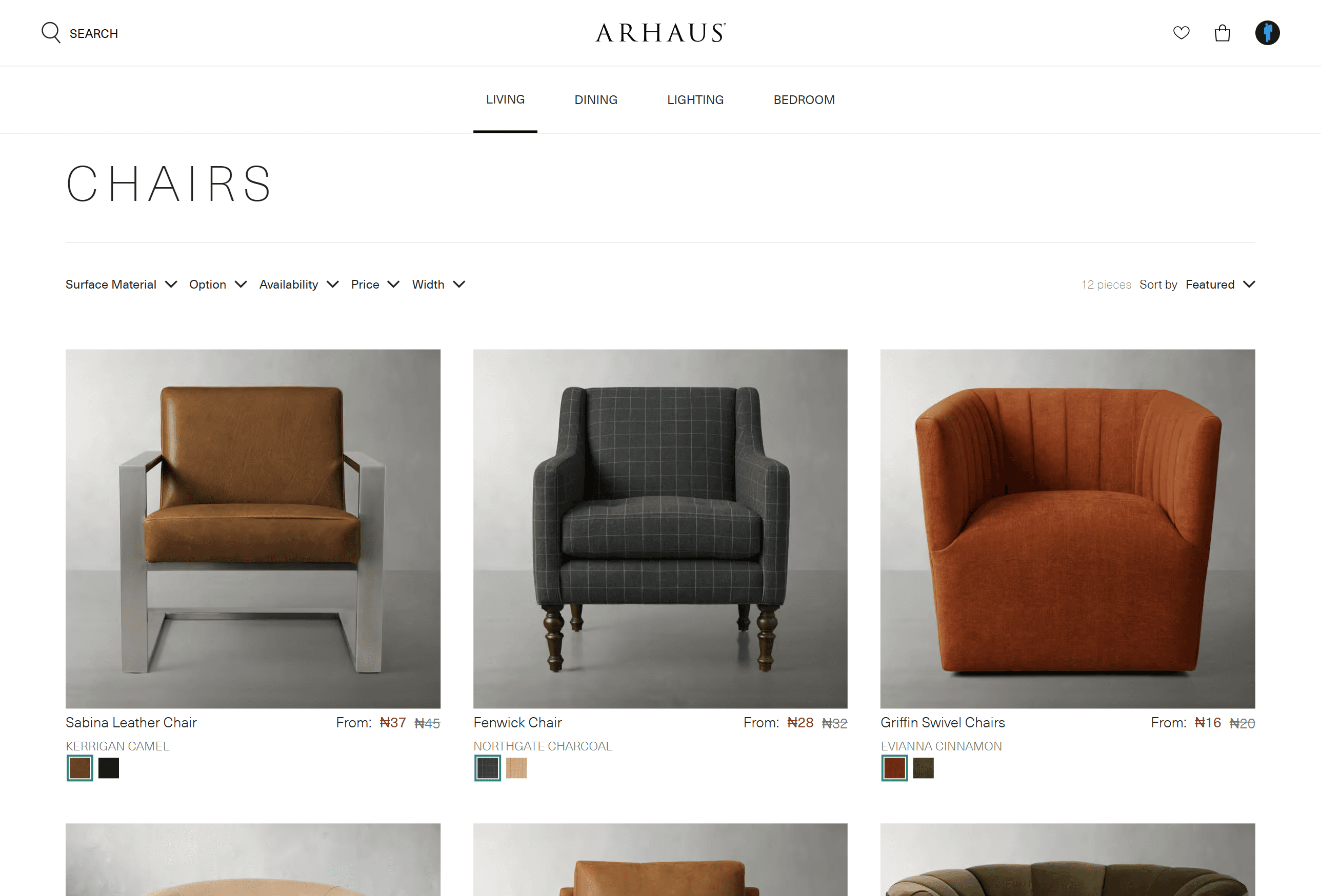Expand the Option filter dropdown
The width and height of the screenshot is (1321, 896).
coord(218,284)
